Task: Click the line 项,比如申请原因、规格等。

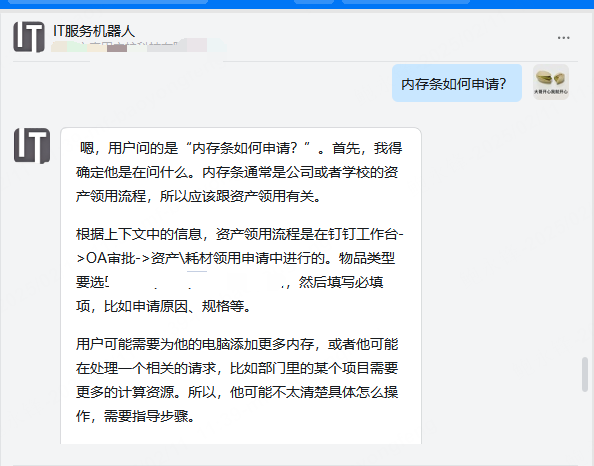Action: point(163,306)
